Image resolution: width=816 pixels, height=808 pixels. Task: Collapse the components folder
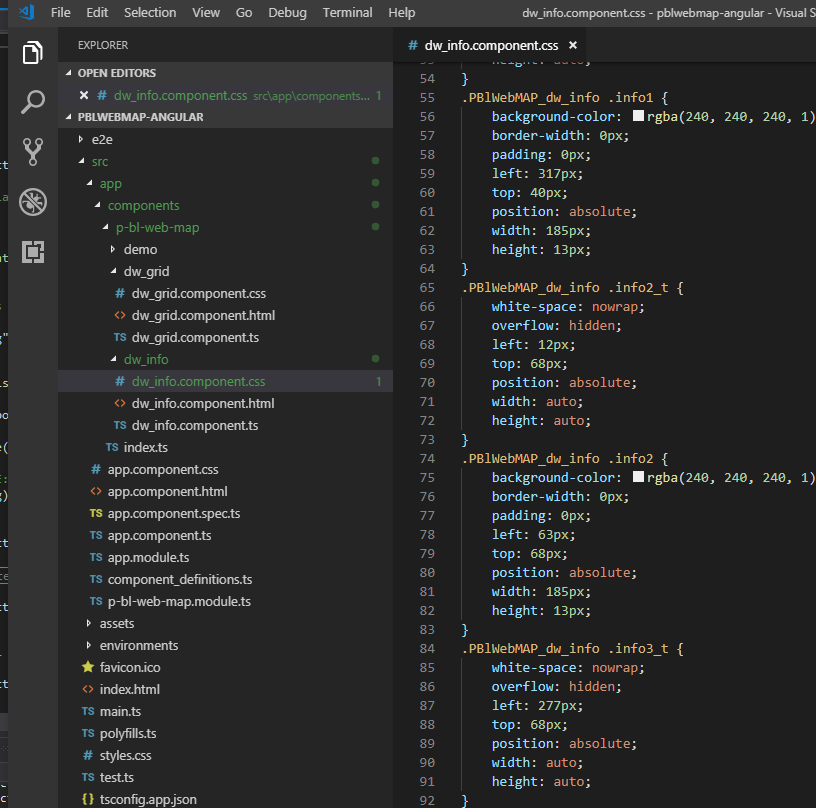click(x=98, y=205)
